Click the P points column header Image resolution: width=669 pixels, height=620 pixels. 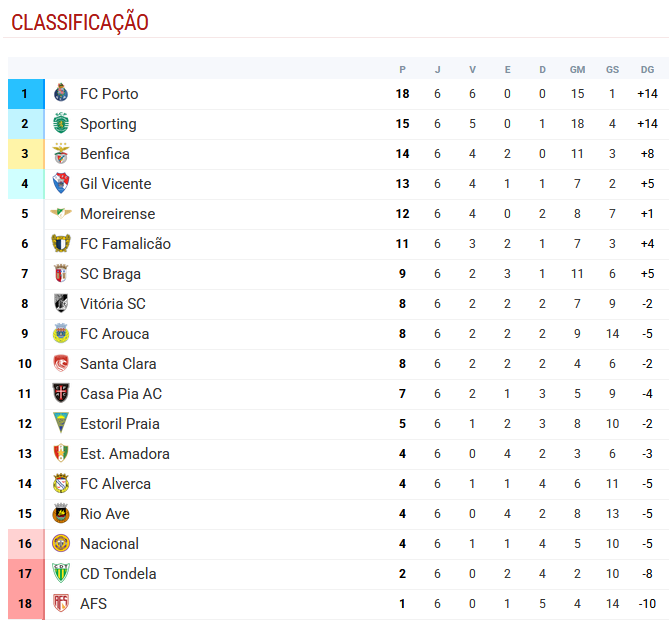(403, 69)
